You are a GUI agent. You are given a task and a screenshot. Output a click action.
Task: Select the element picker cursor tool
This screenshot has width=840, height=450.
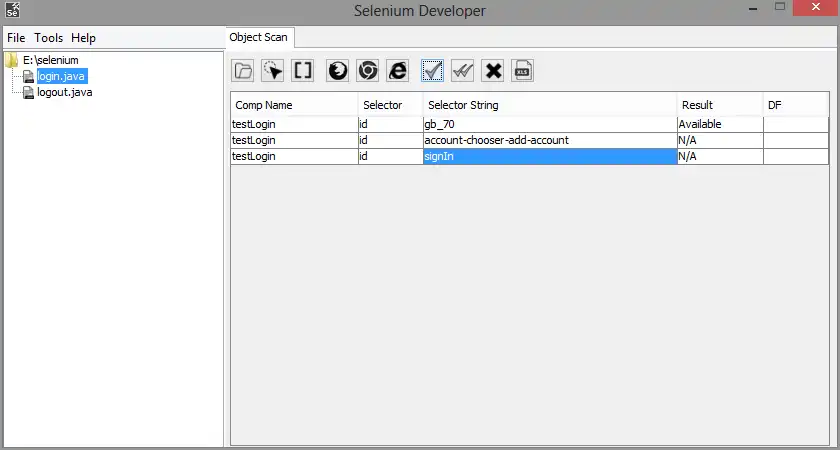(273, 71)
